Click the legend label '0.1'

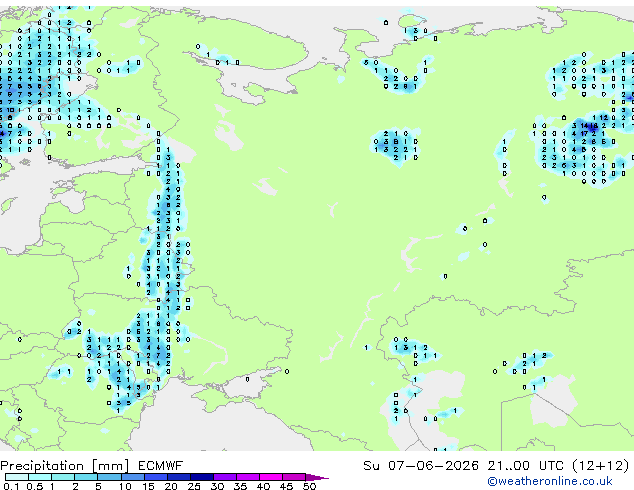click(11, 486)
